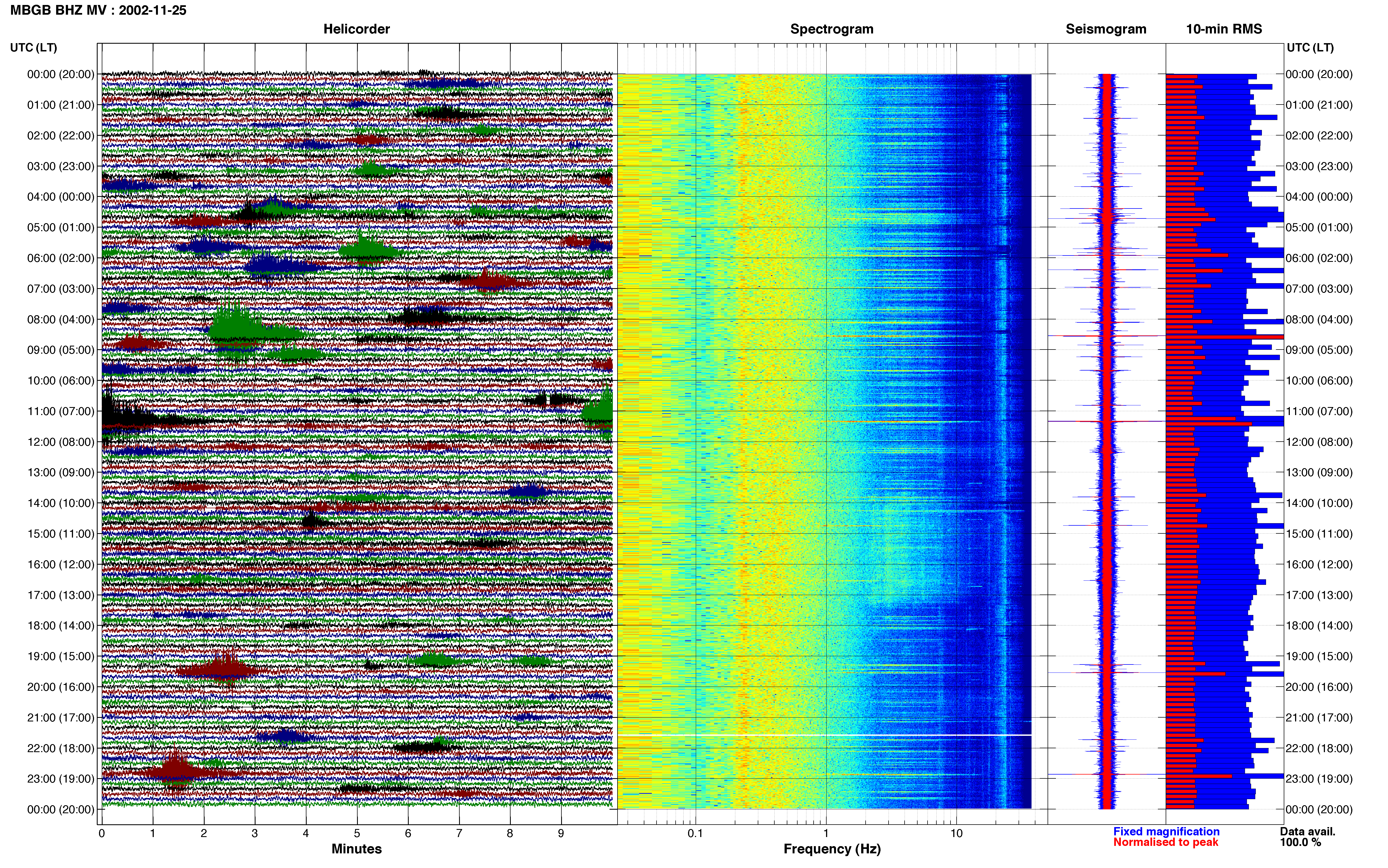1388x868 pixels.
Task: Click the Data avail. label
Action: pos(1308,831)
